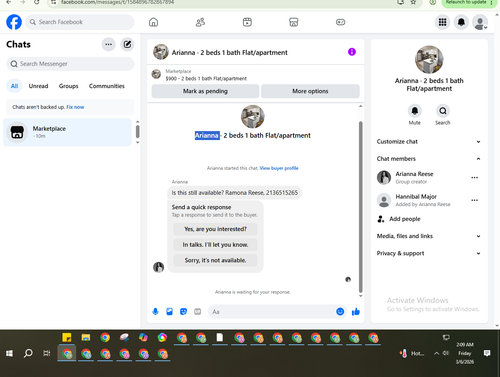This screenshot has width=500, height=377.
Task: Mute the conversation with bell icon
Action: click(415, 111)
